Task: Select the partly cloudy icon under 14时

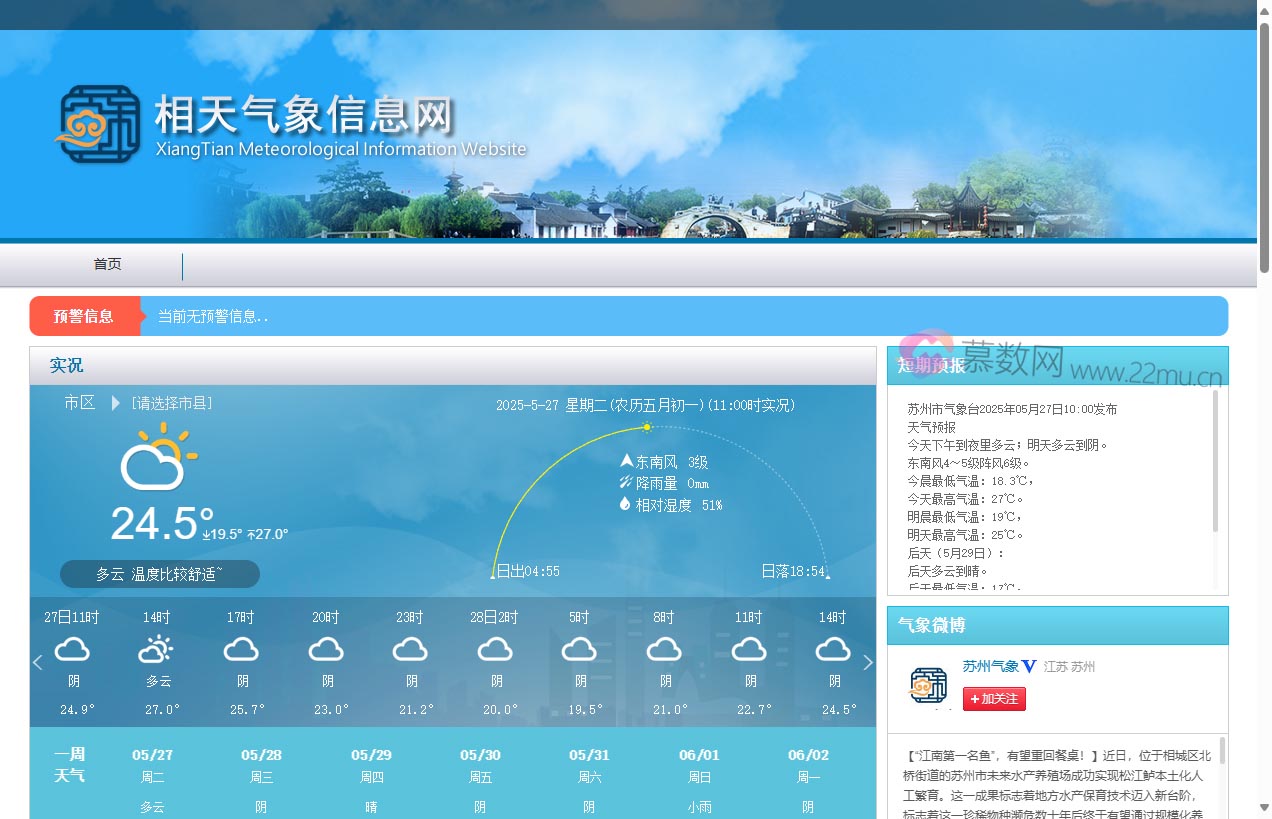Action: coord(155,650)
